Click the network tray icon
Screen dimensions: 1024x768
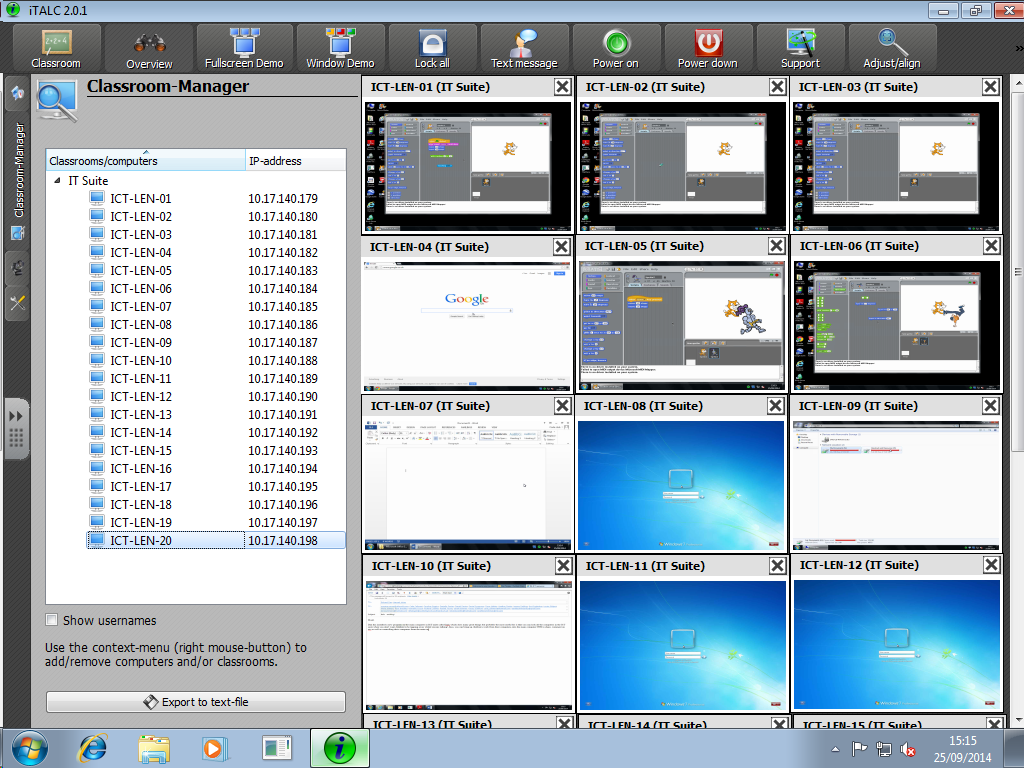884,749
